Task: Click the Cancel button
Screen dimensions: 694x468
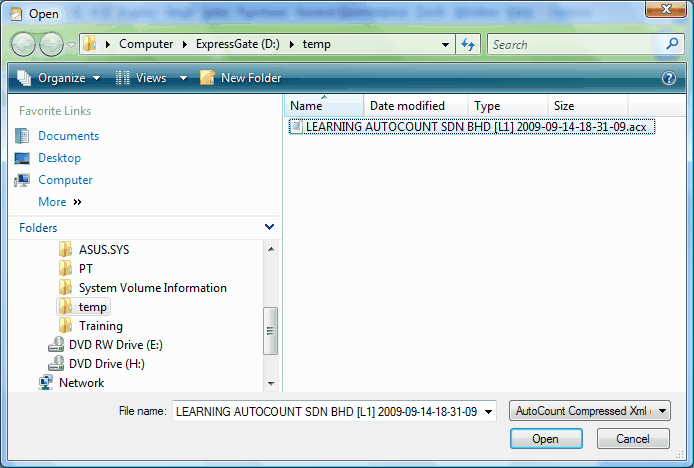Action: [x=633, y=439]
